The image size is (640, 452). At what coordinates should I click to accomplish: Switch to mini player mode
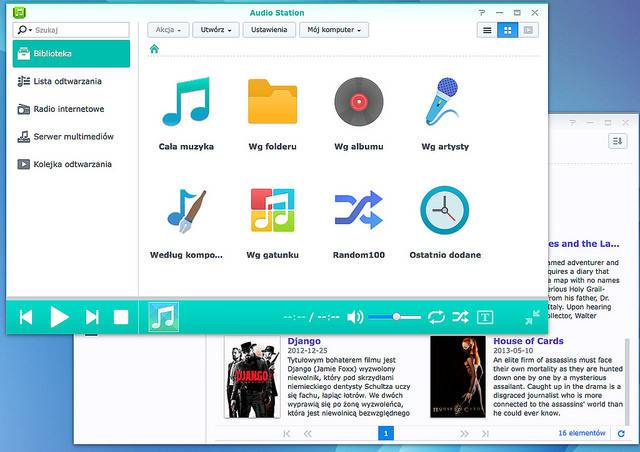click(x=533, y=317)
